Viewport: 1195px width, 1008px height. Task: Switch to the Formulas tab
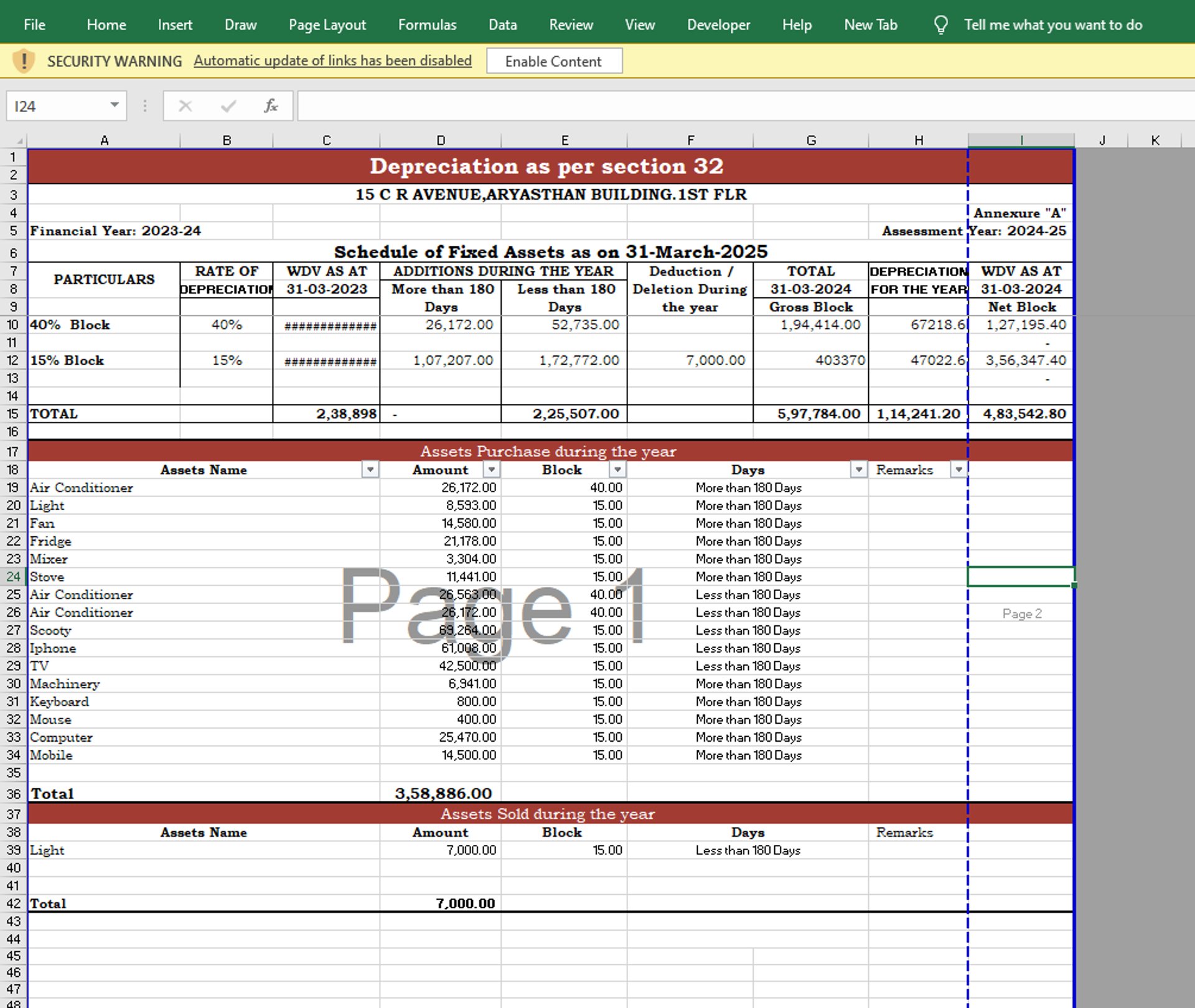(x=427, y=25)
